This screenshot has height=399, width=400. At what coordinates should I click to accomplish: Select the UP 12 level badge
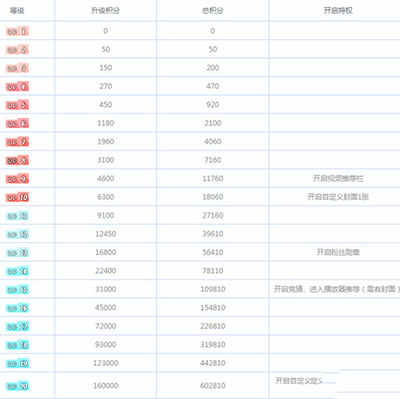(x=17, y=234)
